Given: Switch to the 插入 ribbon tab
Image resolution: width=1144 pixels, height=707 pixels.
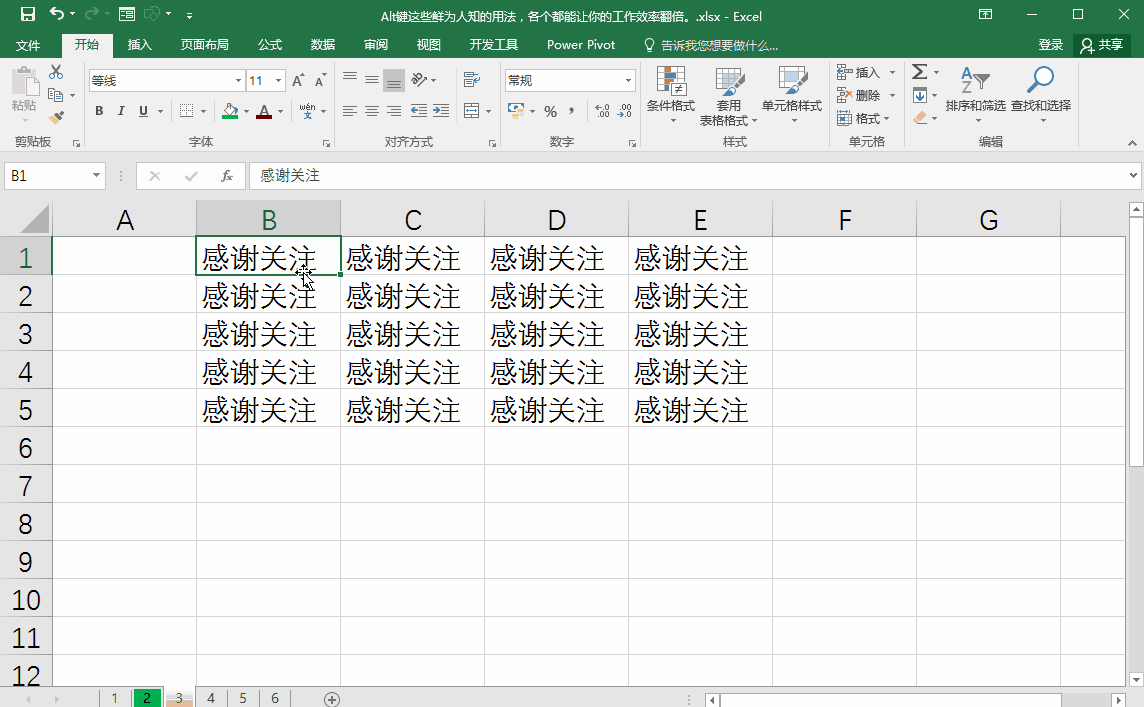Looking at the screenshot, I should 139,44.
